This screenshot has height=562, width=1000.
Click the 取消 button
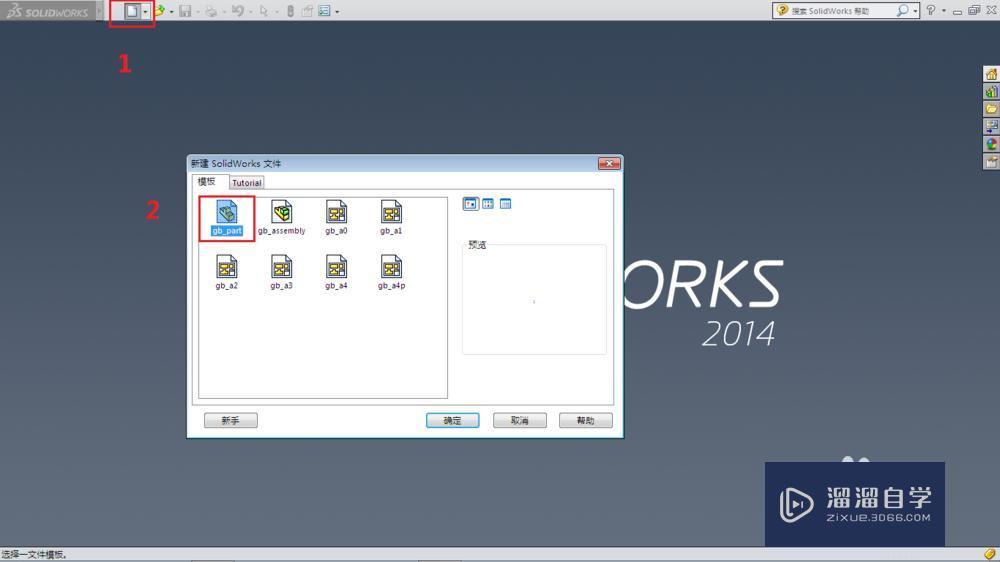[520, 420]
